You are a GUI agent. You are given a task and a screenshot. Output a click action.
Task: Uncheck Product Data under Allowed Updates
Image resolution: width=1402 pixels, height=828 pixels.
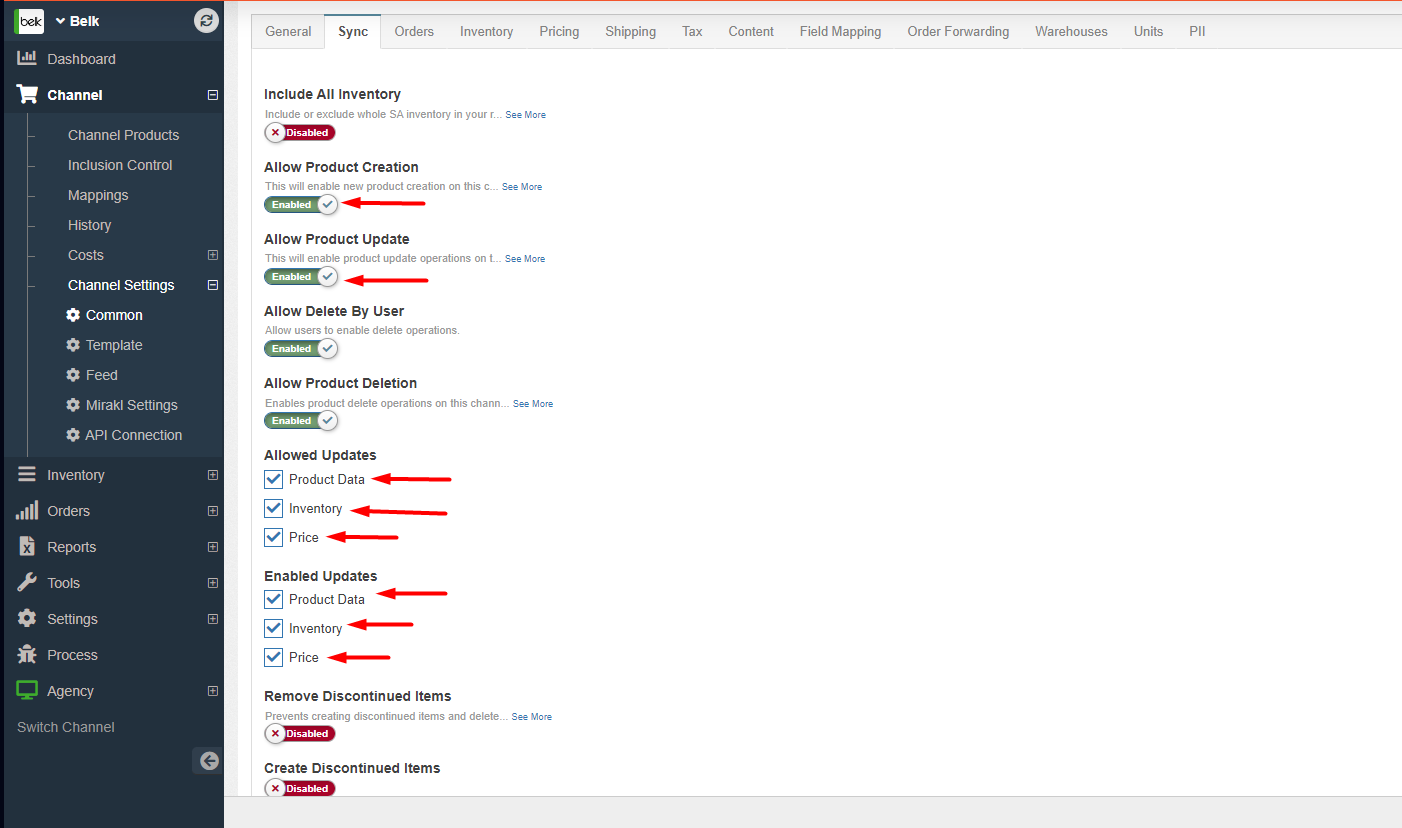(x=274, y=479)
